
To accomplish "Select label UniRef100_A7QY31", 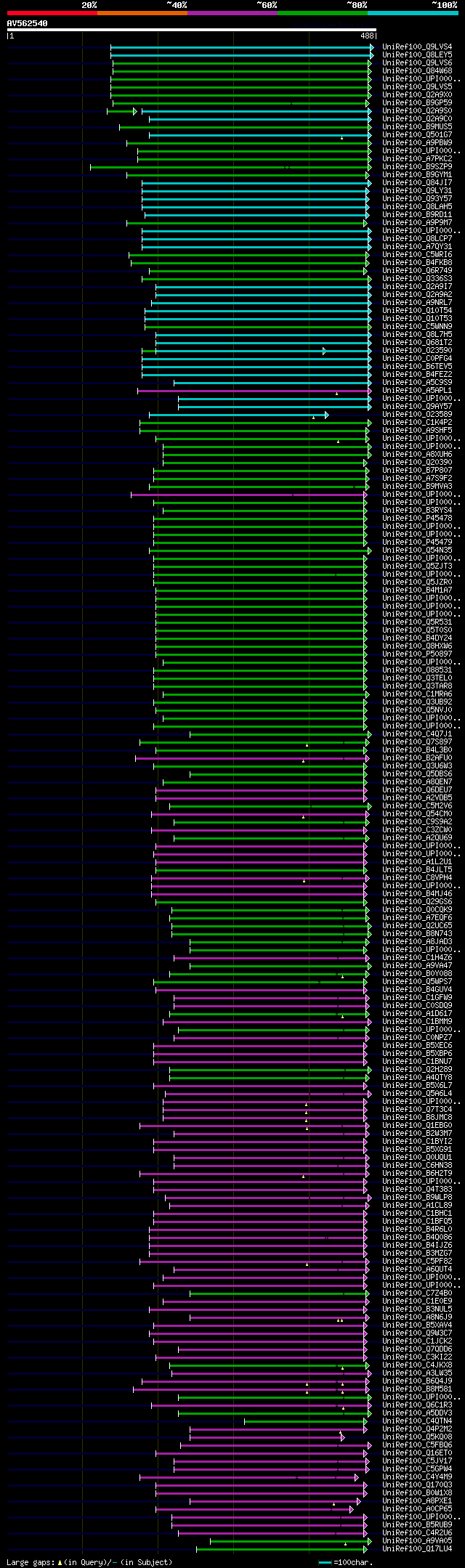I will (x=417, y=247).
